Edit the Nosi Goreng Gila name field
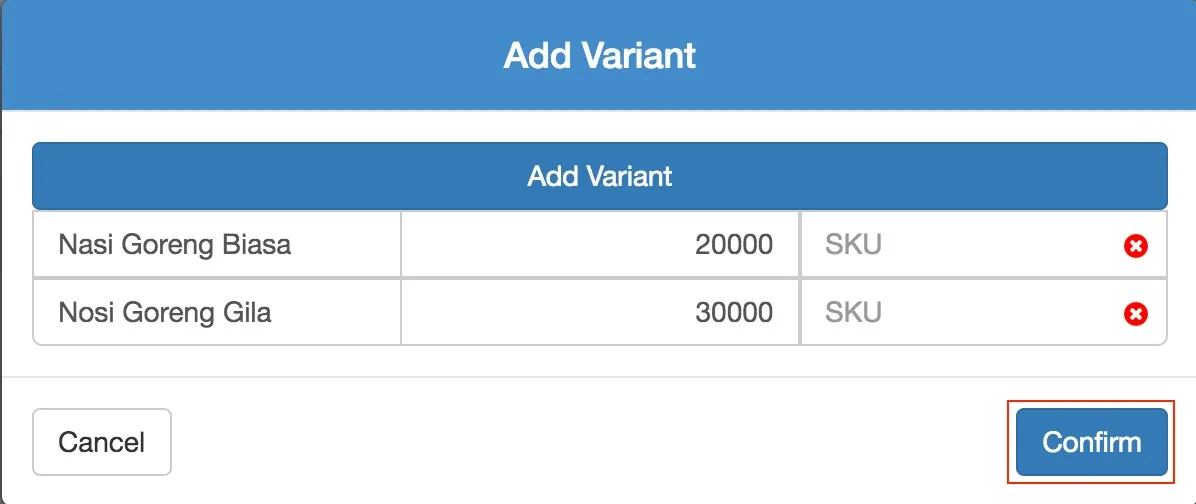The image size is (1196, 504). (x=217, y=312)
